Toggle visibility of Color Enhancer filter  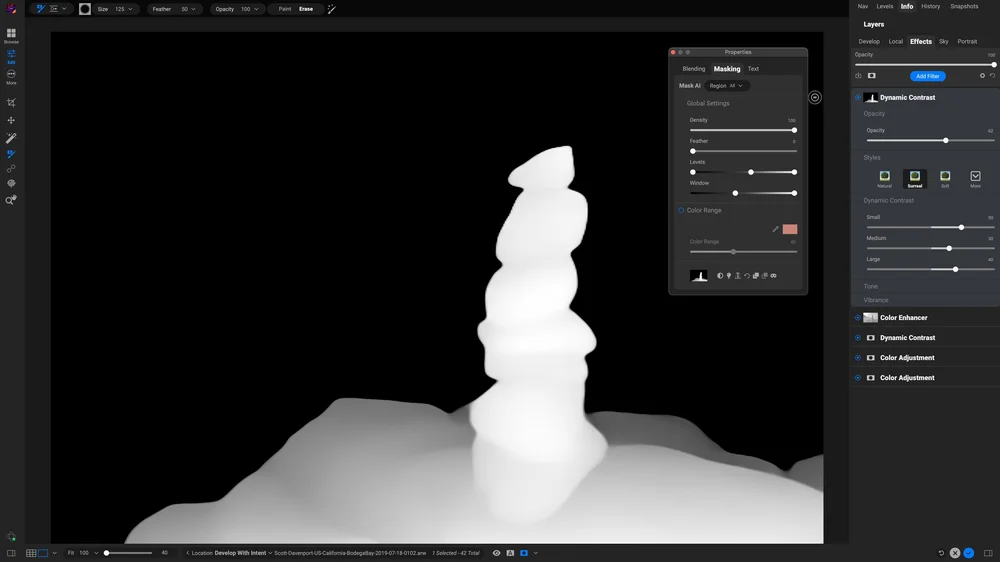[x=858, y=318]
